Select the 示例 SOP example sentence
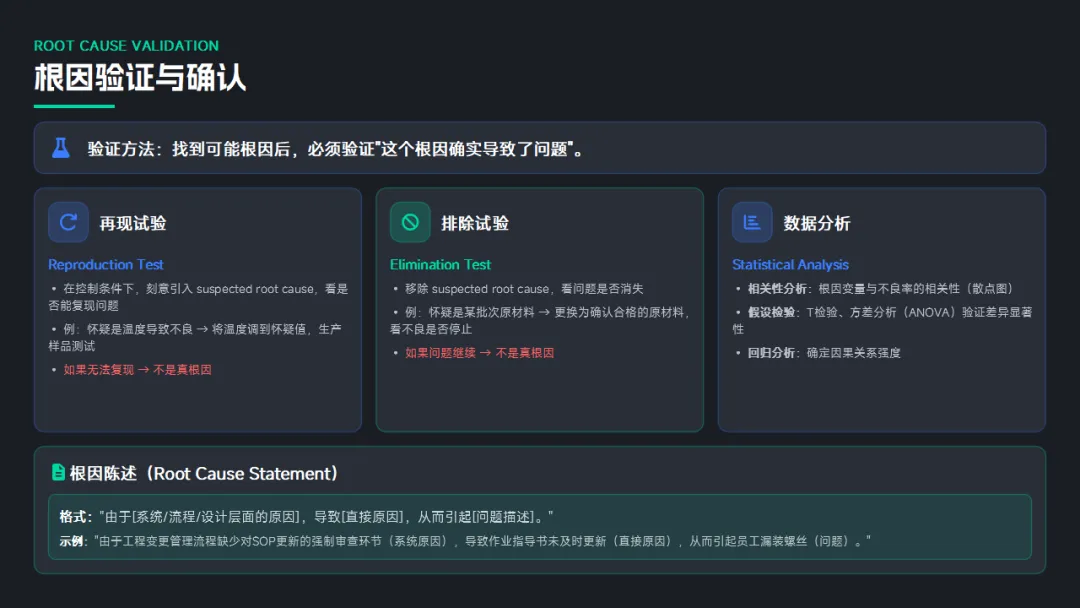The width and height of the screenshot is (1080, 608). point(465,541)
